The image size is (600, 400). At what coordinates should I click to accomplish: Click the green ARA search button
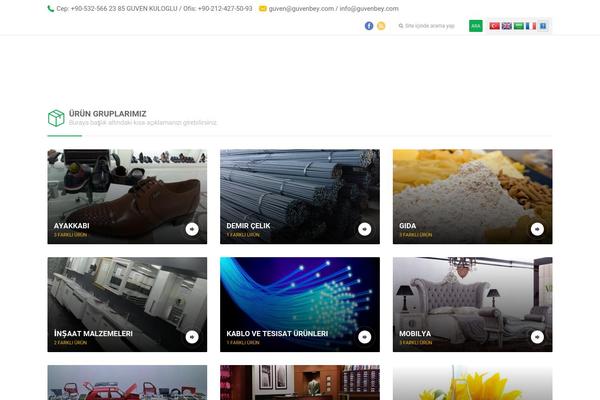pyautogui.click(x=476, y=26)
